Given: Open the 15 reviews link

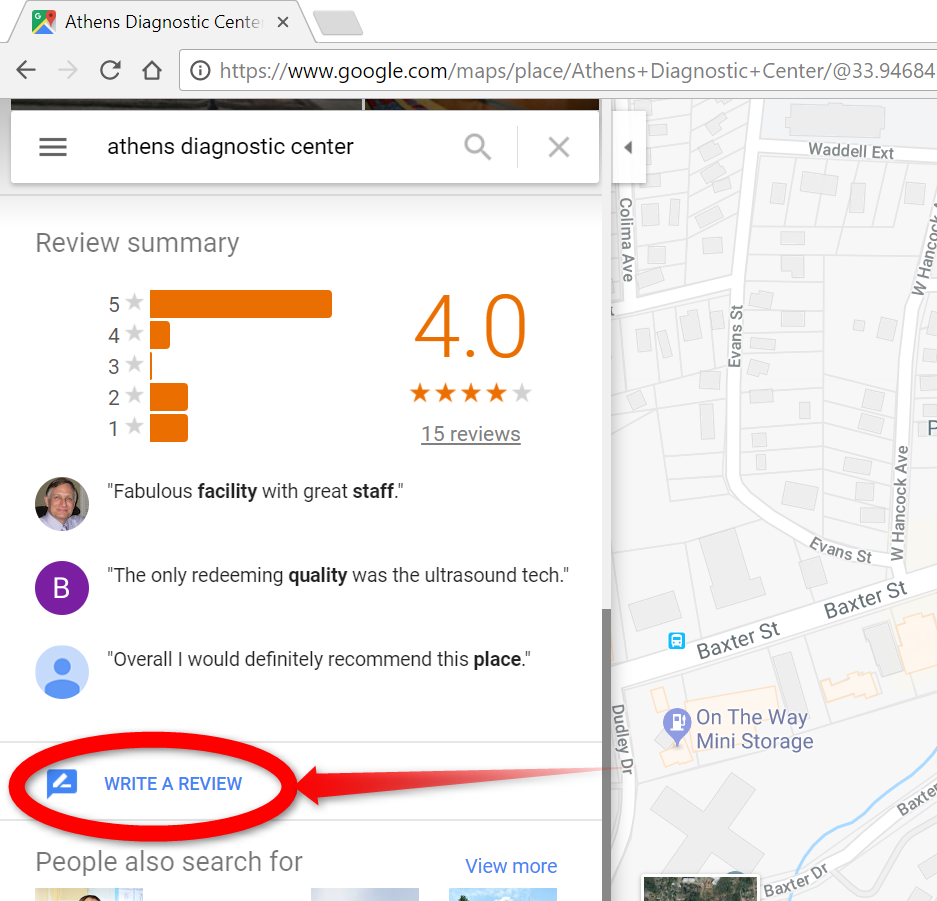Looking at the screenshot, I should [471, 434].
